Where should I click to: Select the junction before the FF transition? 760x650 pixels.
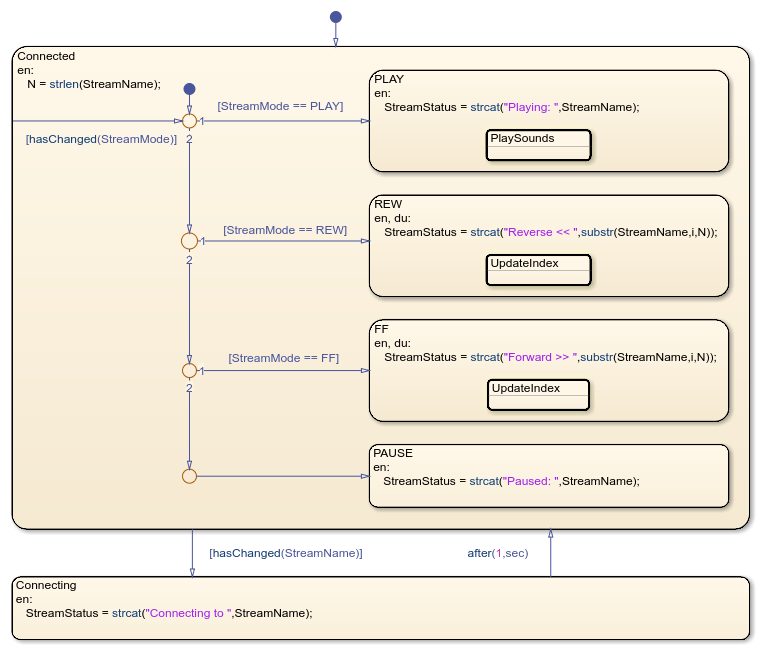pos(190,371)
